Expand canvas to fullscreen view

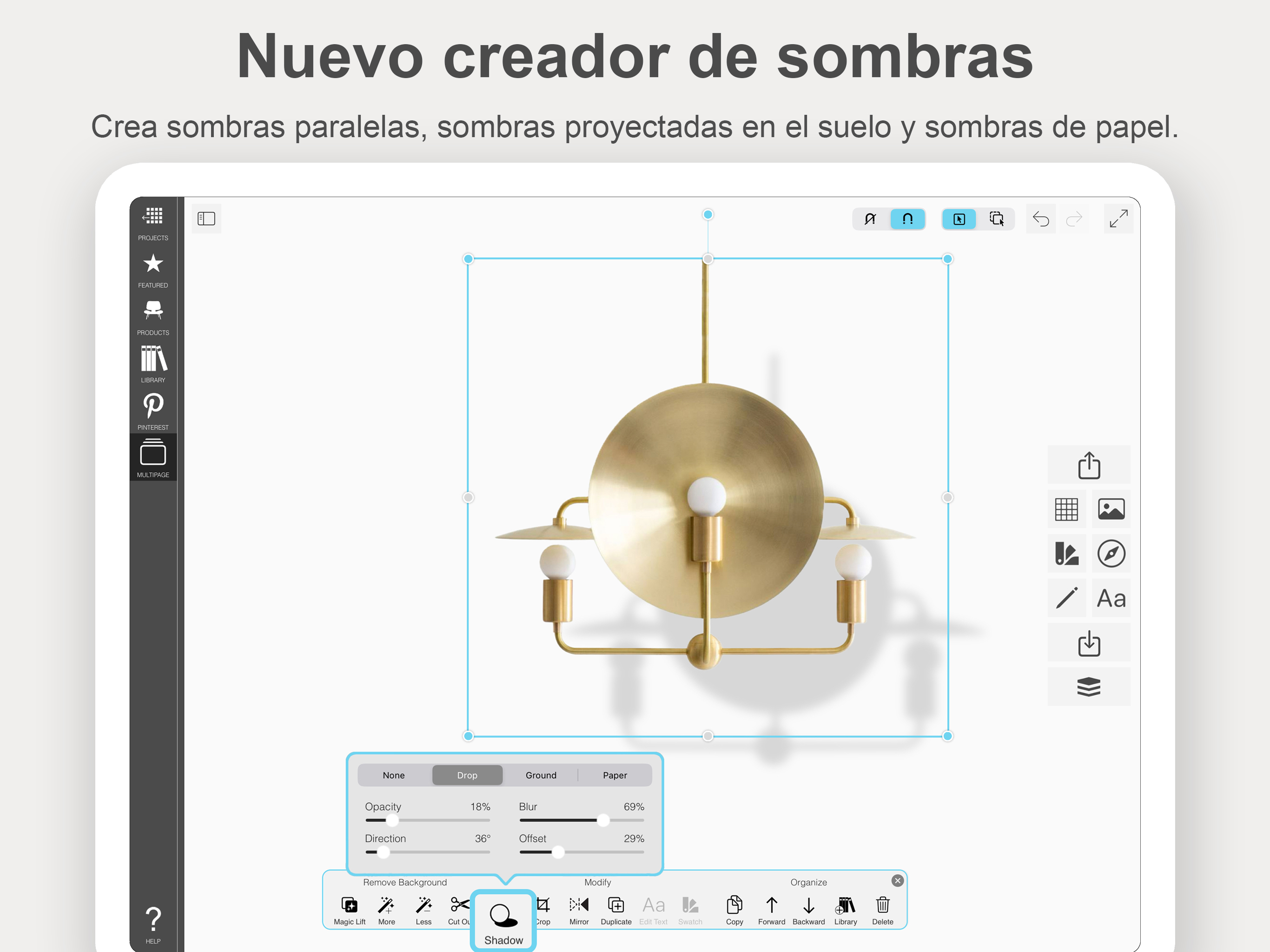[1118, 219]
